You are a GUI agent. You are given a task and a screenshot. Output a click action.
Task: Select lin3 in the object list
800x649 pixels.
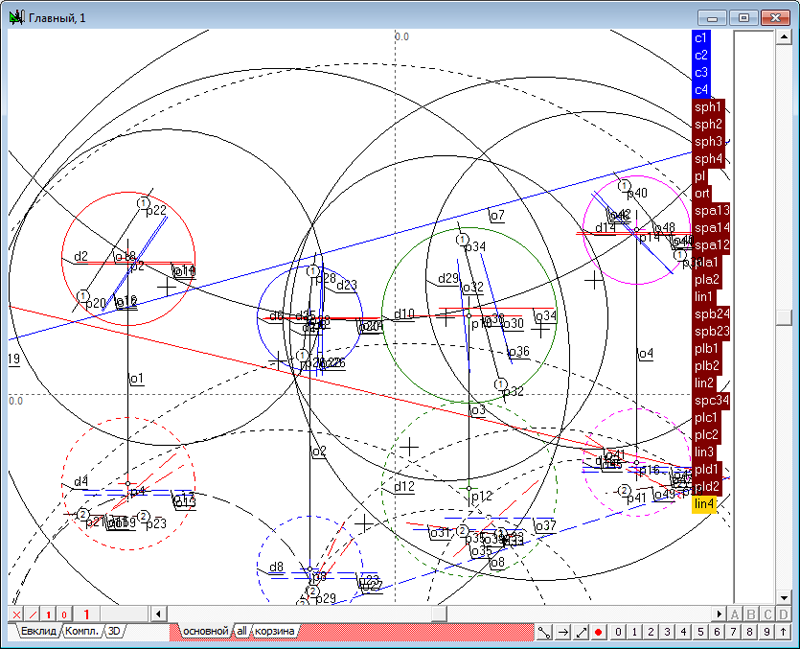(x=704, y=452)
